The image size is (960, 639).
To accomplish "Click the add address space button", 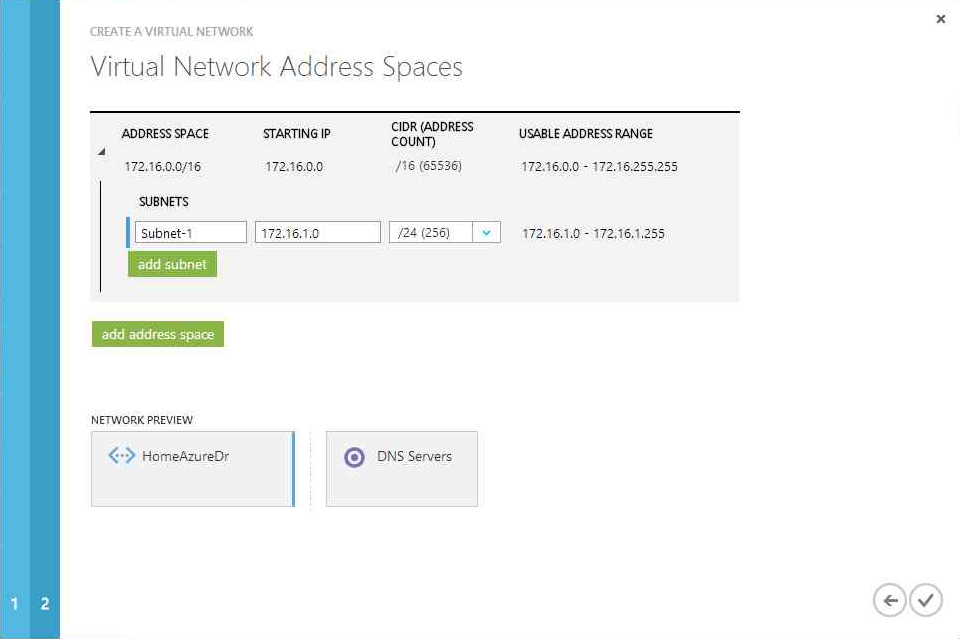I will pos(157,334).
